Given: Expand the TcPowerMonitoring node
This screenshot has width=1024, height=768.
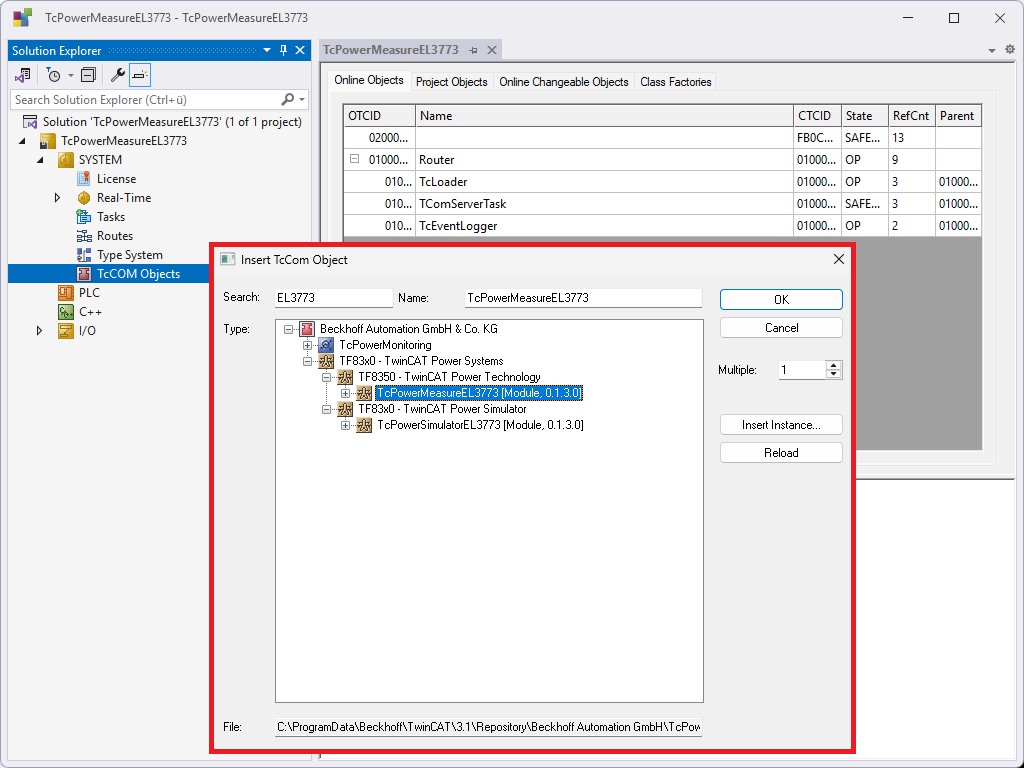Looking at the screenshot, I should (307, 345).
